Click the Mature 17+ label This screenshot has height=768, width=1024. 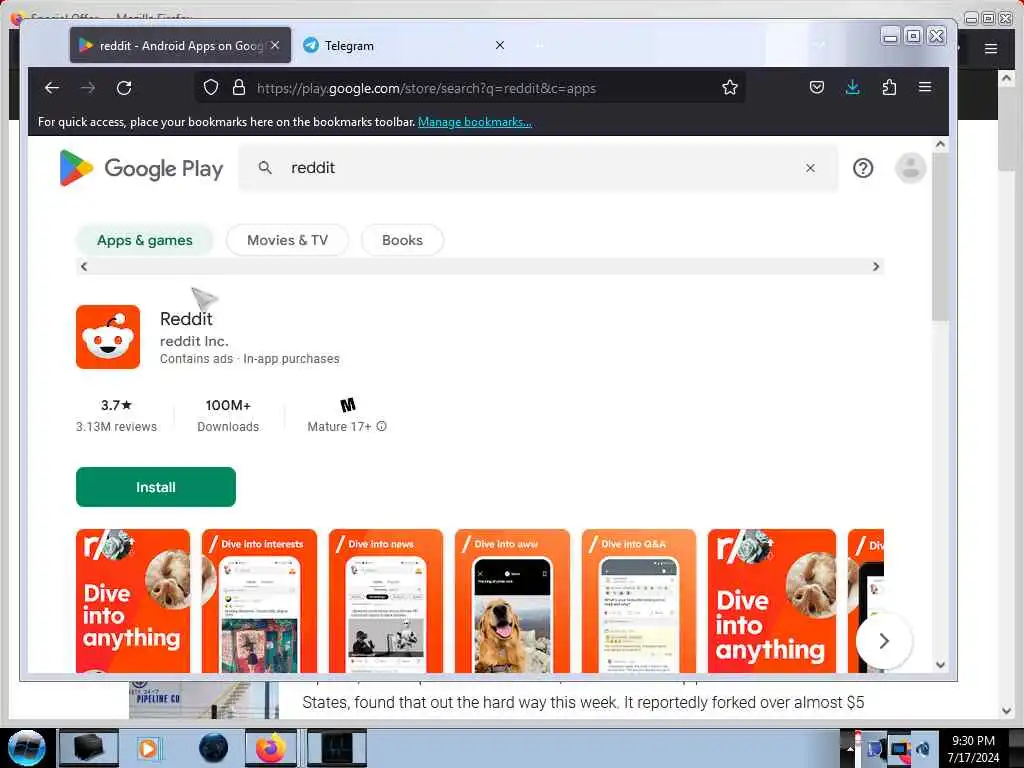tap(339, 426)
